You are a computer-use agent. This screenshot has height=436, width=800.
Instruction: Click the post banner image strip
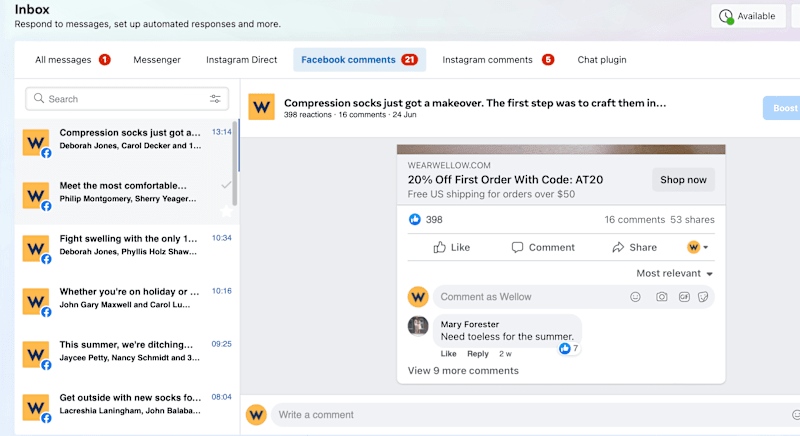point(561,149)
